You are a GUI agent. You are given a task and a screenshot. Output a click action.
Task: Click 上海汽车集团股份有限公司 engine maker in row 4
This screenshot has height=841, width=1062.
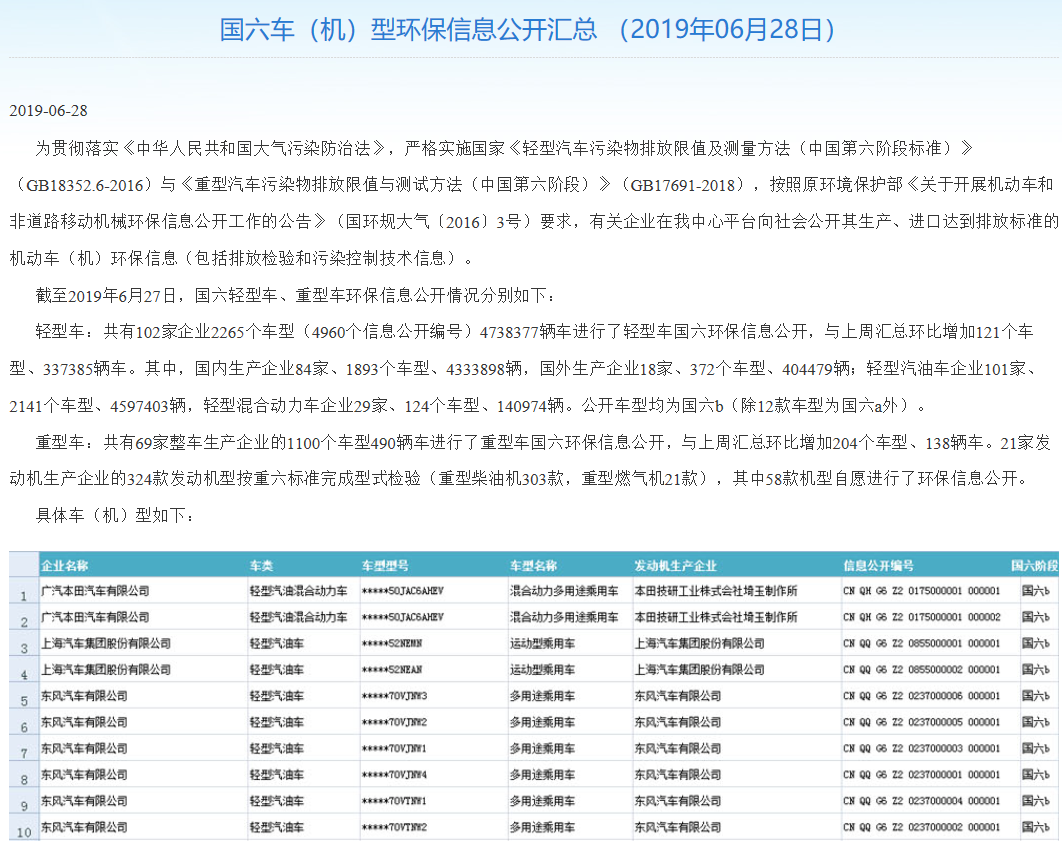(x=699, y=670)
